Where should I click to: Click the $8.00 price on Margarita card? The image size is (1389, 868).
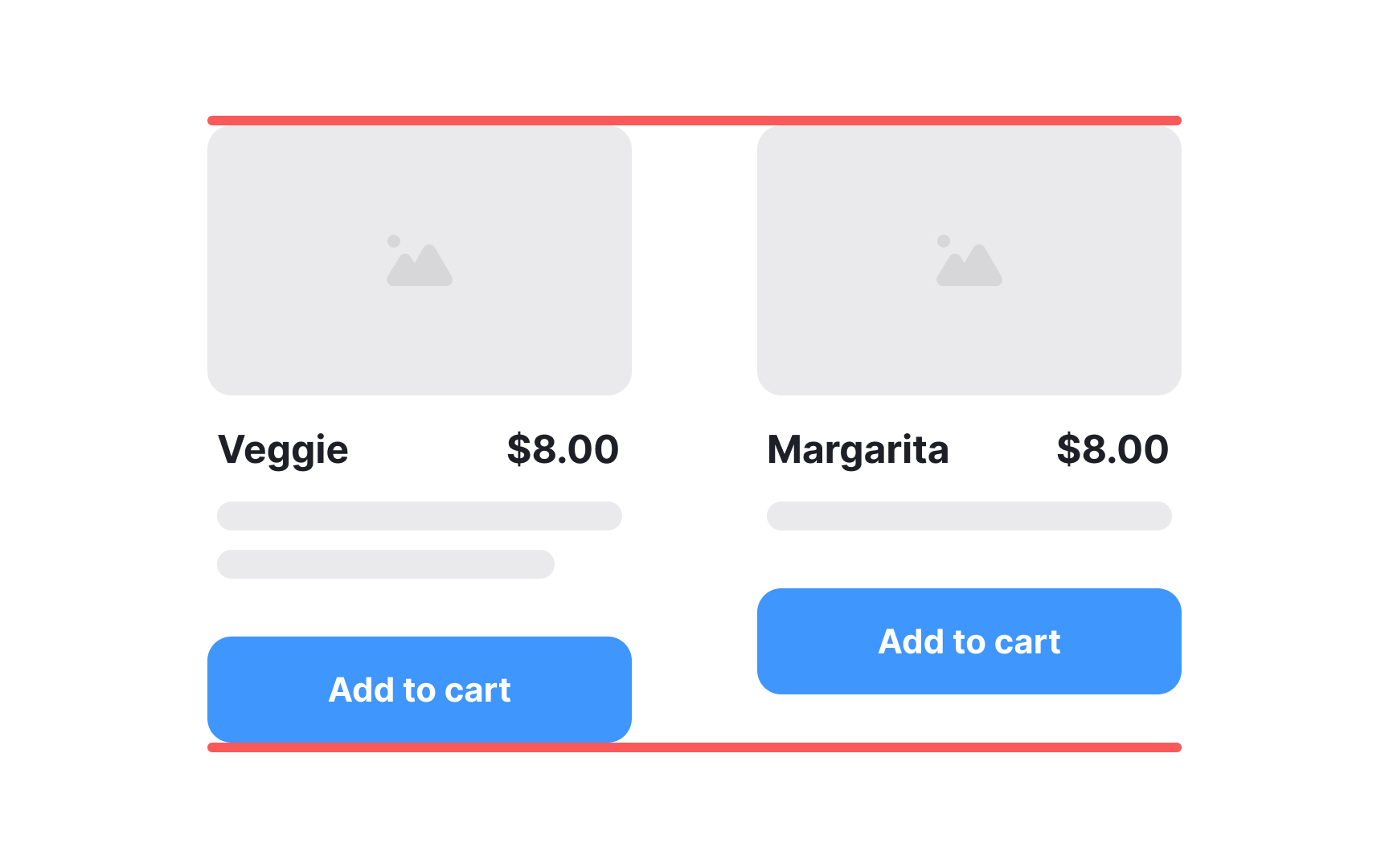click(1114, 450)
